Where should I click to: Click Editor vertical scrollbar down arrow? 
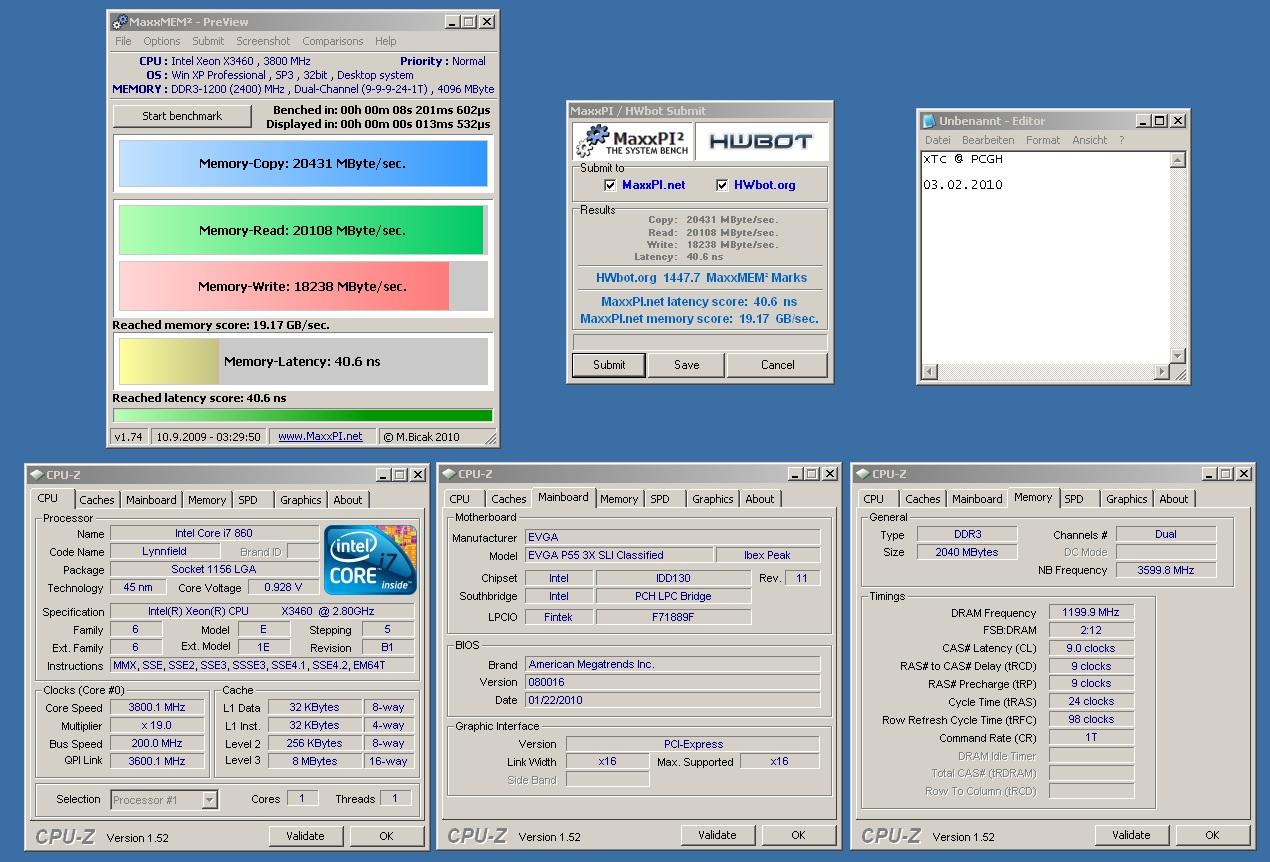click(1177, 356)
